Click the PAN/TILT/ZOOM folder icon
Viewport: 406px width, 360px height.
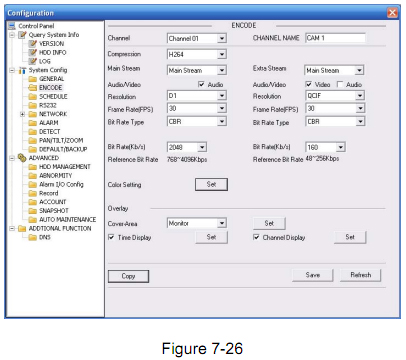[x=33, y=140]
